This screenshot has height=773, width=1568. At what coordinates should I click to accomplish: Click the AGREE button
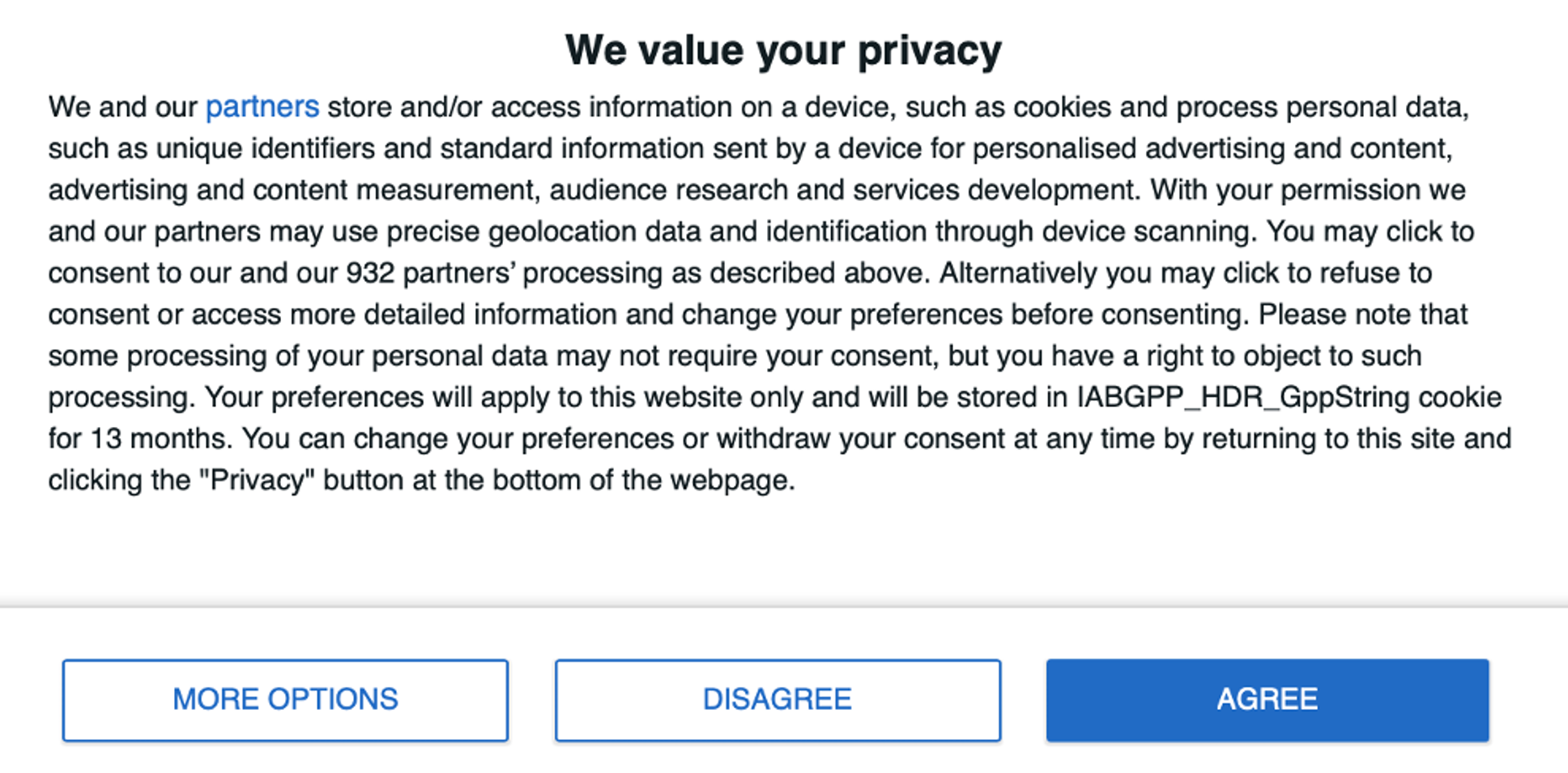[1267, 699]
